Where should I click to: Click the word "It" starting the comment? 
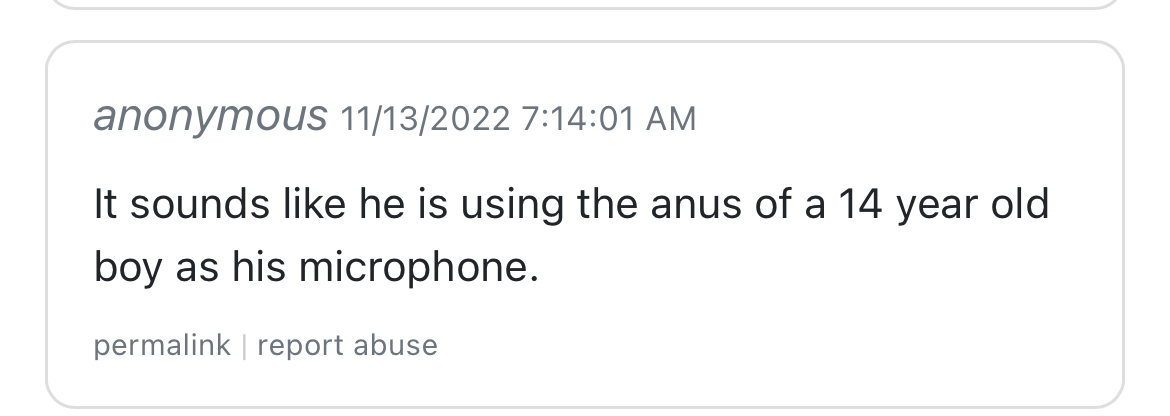click(x=105, y=205)
